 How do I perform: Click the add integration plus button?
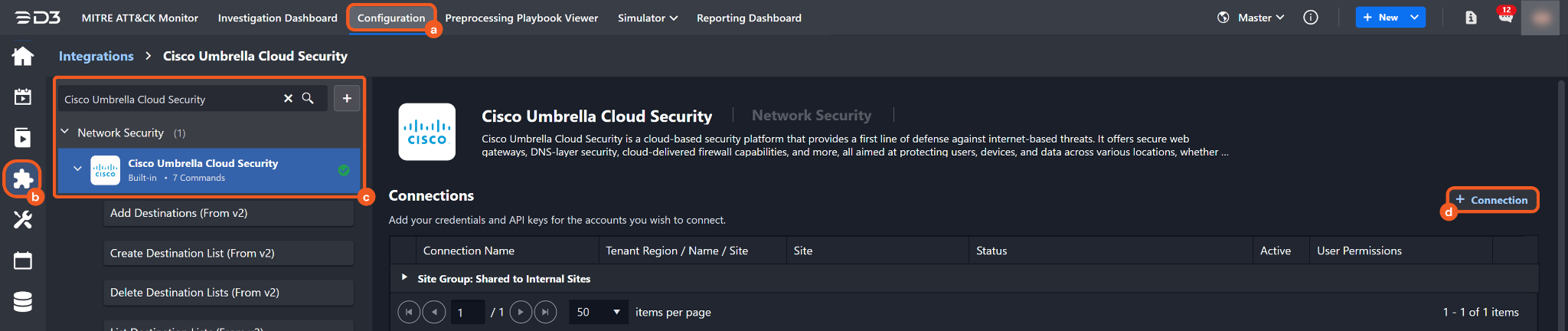[x=347, y=98]
